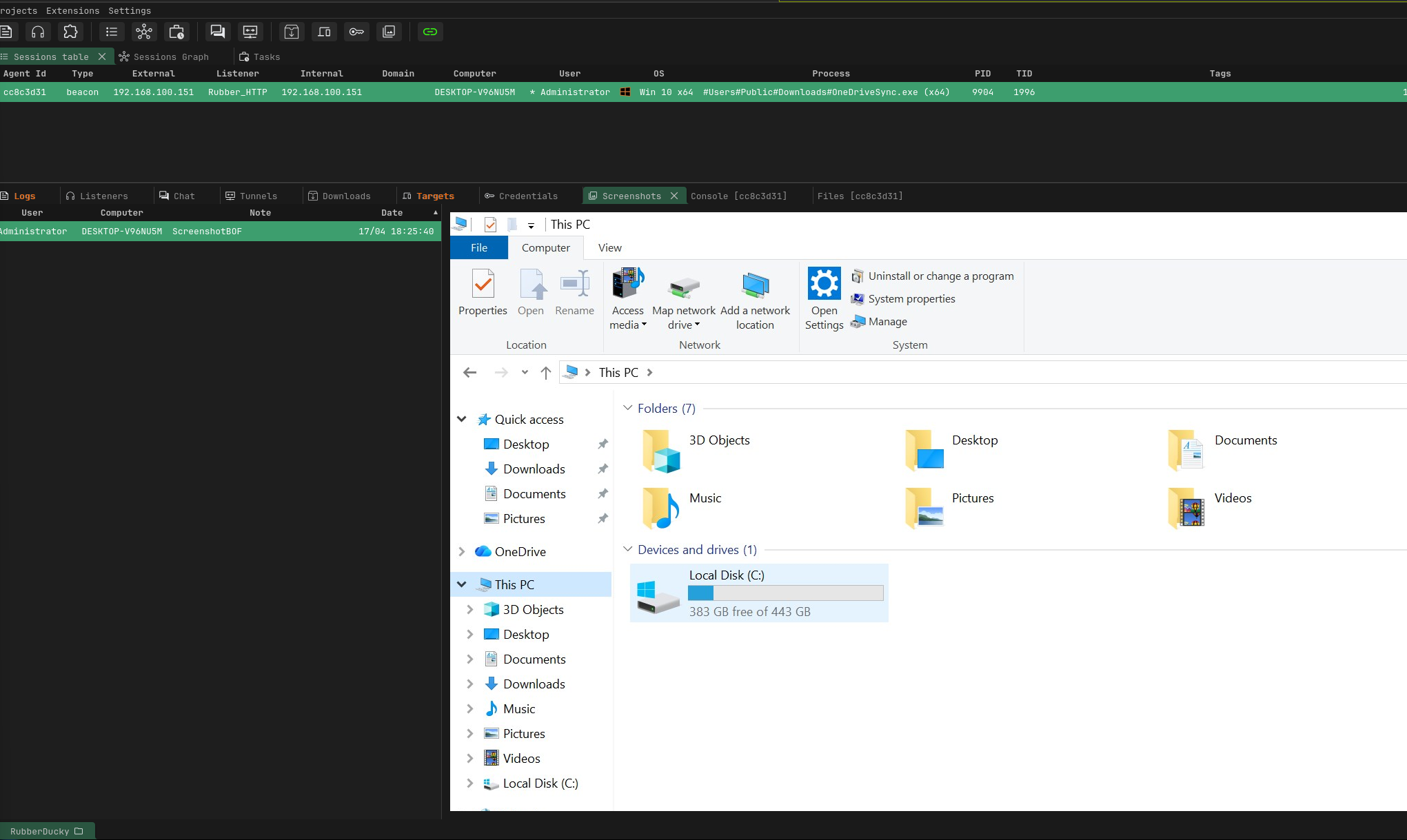Click the green link toolbar icon
The image size is (1407, 840).
pos(430,32)
